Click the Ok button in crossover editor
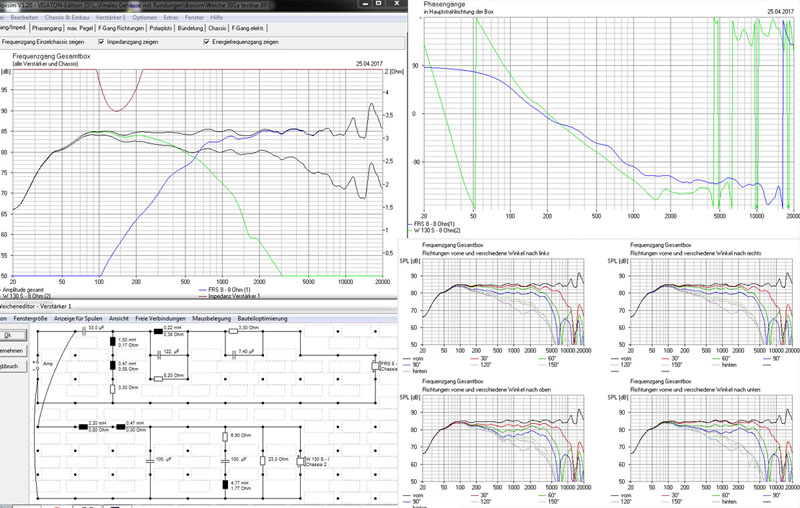The height and width of the screenshot is (508, 800). coord(6,336)
